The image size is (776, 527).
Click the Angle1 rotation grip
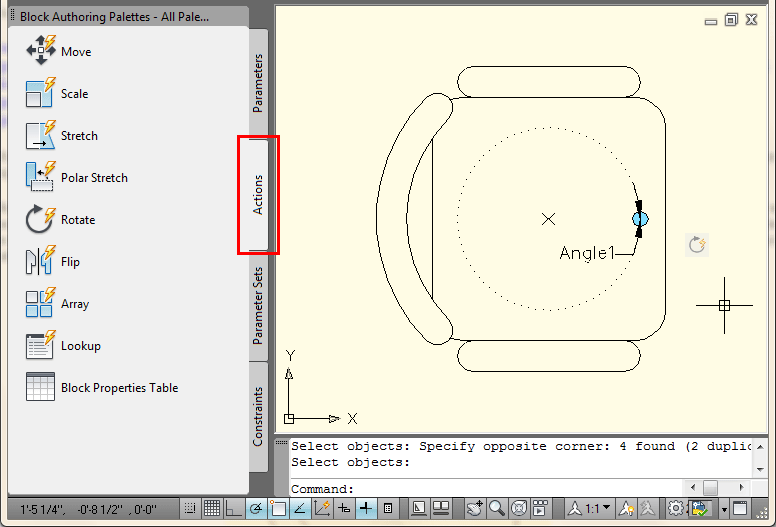coord(640,219)
